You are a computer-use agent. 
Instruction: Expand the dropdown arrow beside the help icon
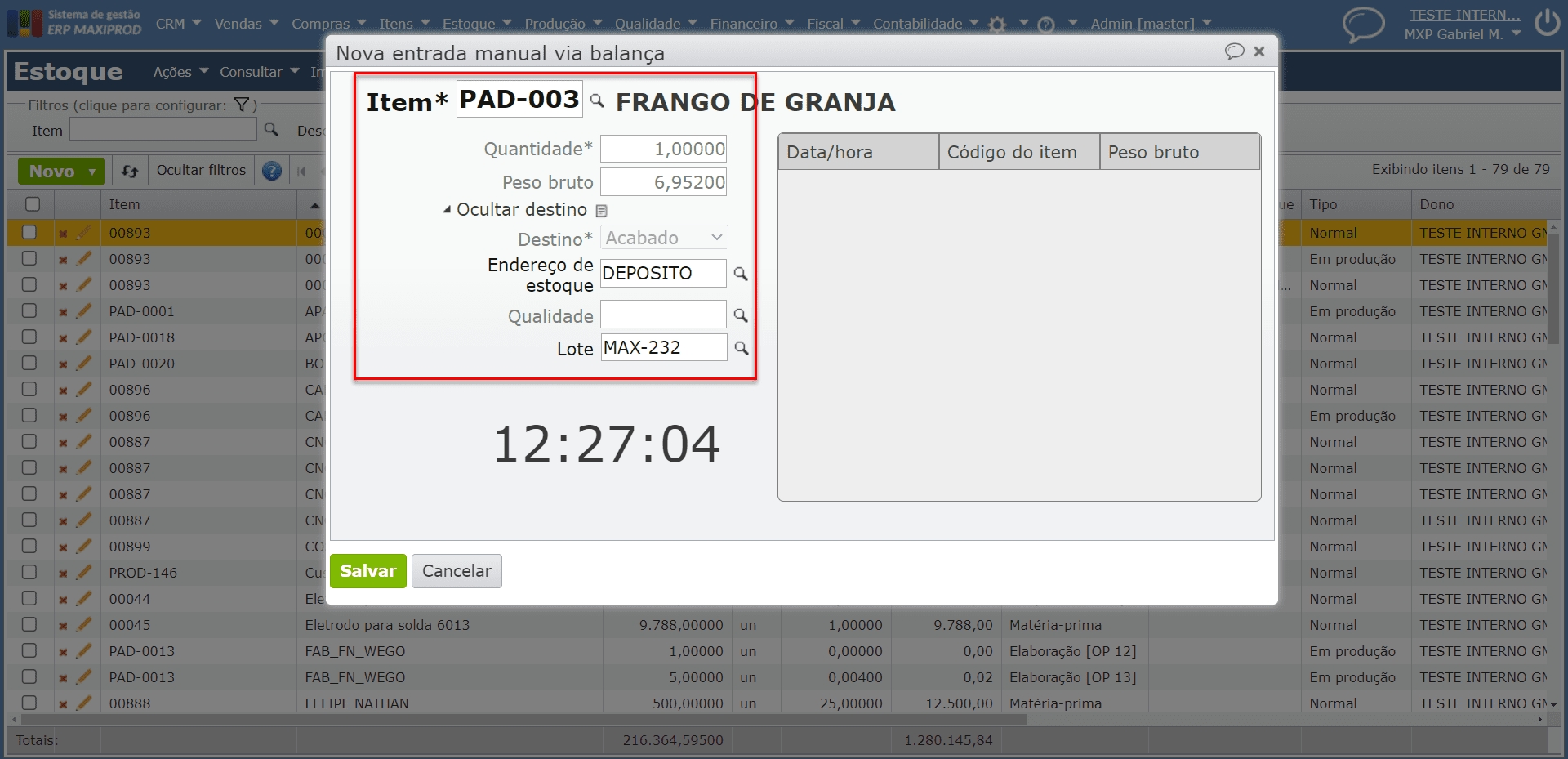[x=1073, y=23]
